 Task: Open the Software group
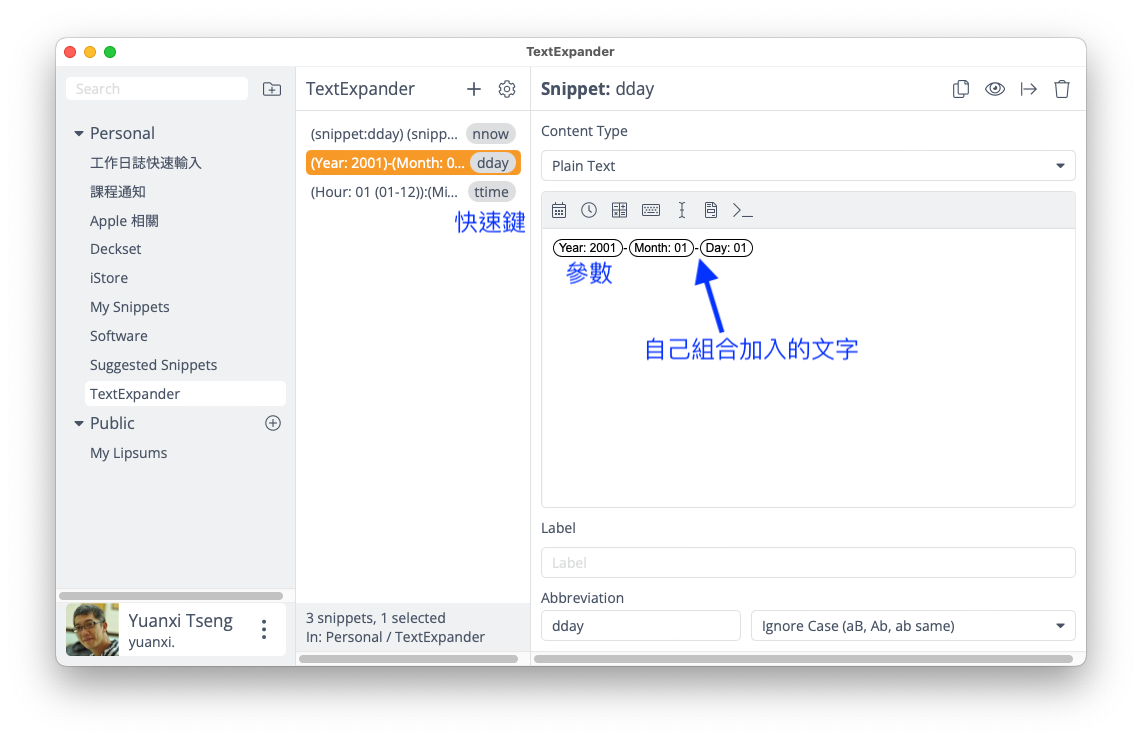point(119,336)
